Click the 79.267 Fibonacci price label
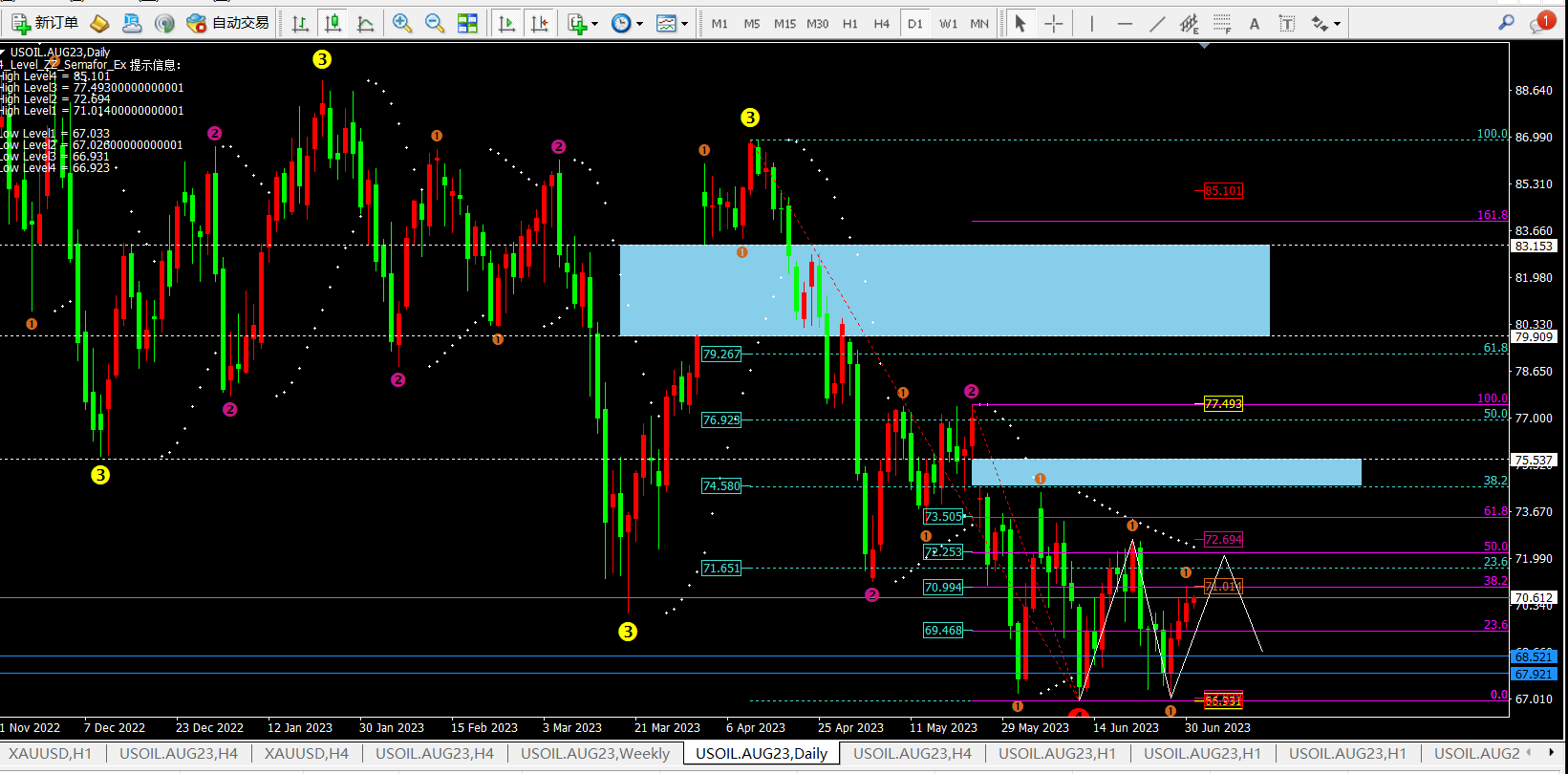The width and height of the screenshot is (1568, 774). click(721, 355)
